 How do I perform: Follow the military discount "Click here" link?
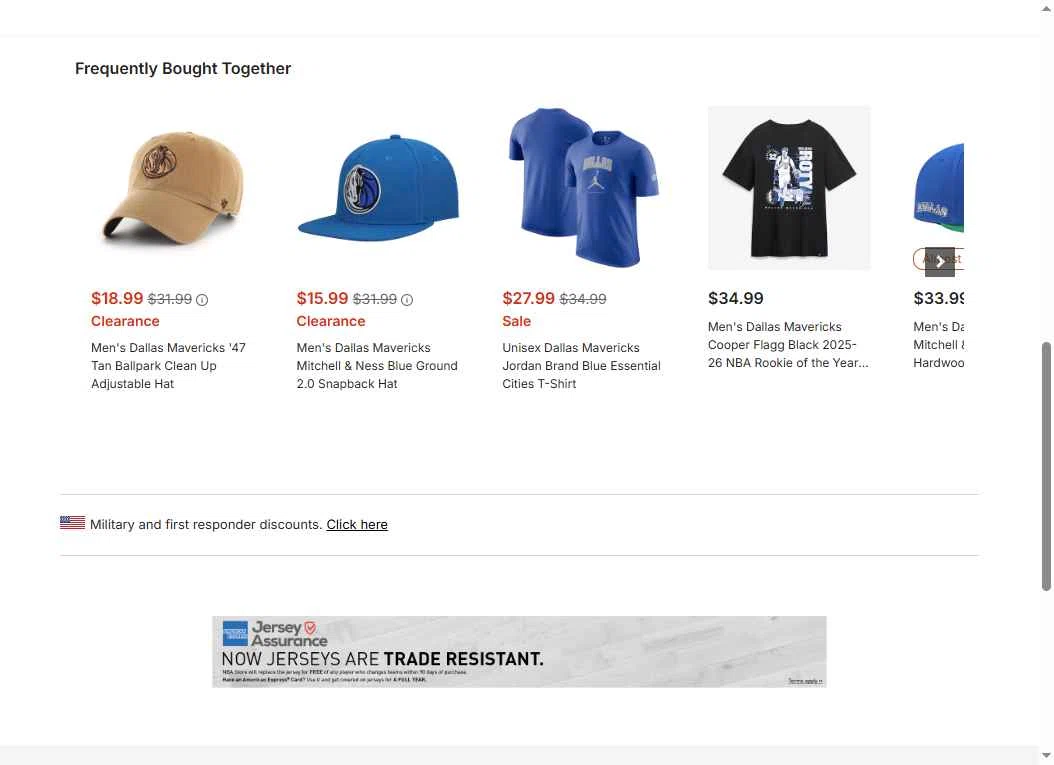tap(357, 524)
